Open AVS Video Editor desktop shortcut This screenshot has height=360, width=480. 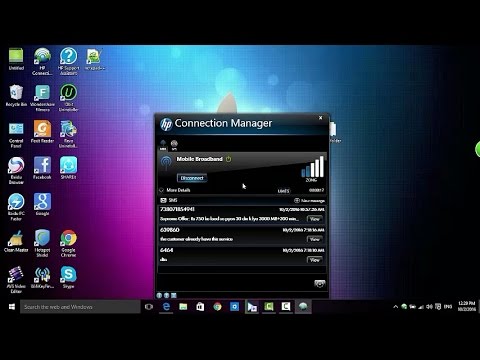[x=16, y=280]
